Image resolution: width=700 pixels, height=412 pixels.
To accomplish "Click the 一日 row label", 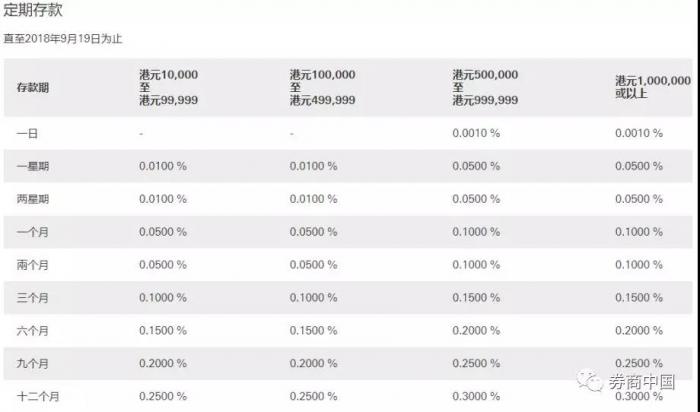I will point(27,133).
